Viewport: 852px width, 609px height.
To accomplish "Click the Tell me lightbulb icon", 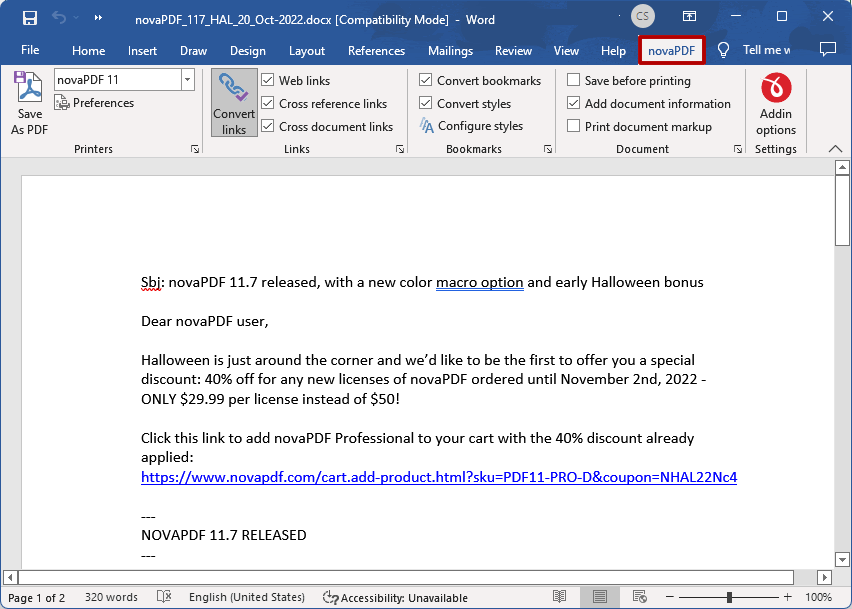I will pos(723,51).
